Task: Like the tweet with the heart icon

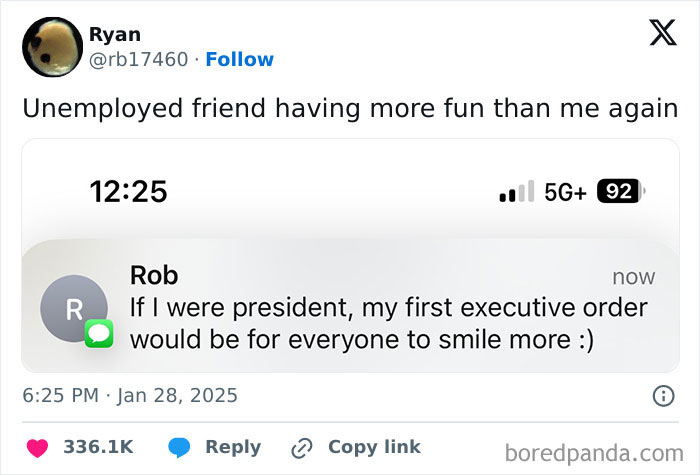Action: [36, 447]
